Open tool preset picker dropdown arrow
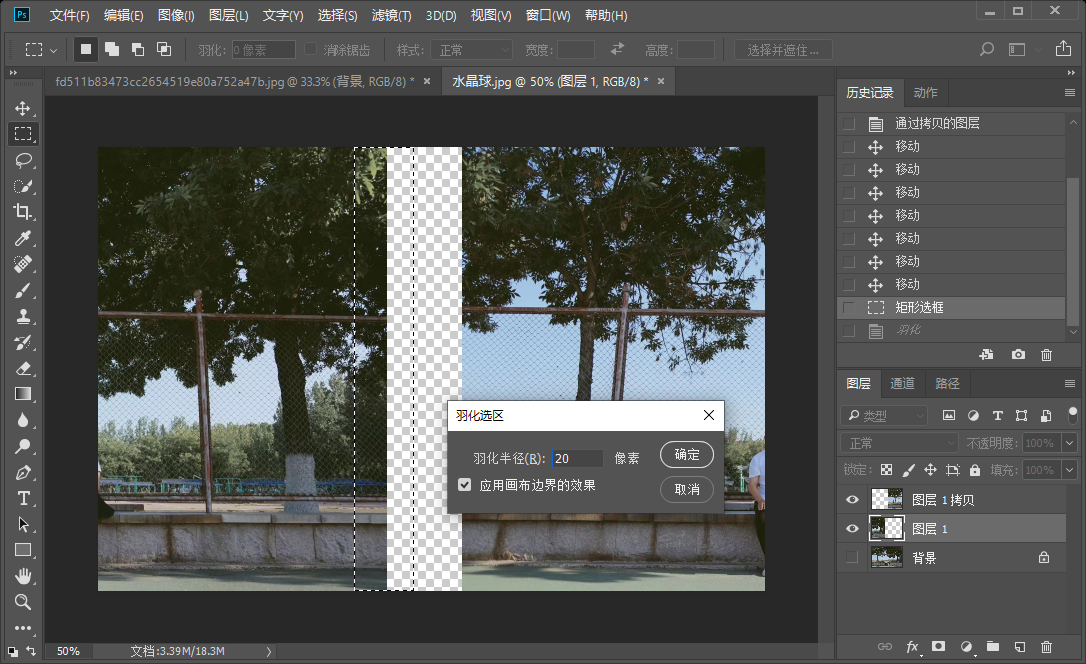The image size is (1086, 664). click(x=53, y=50)
